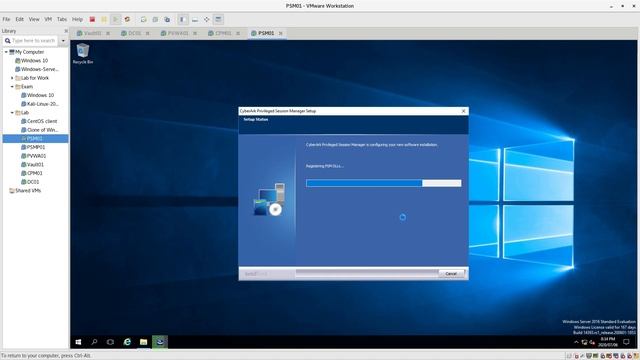Select the highlighted PSM01 VM in Library
Image resolution: width=640 pixels, height=360 pixels.
pyautogui.click(x=36, y=139)
